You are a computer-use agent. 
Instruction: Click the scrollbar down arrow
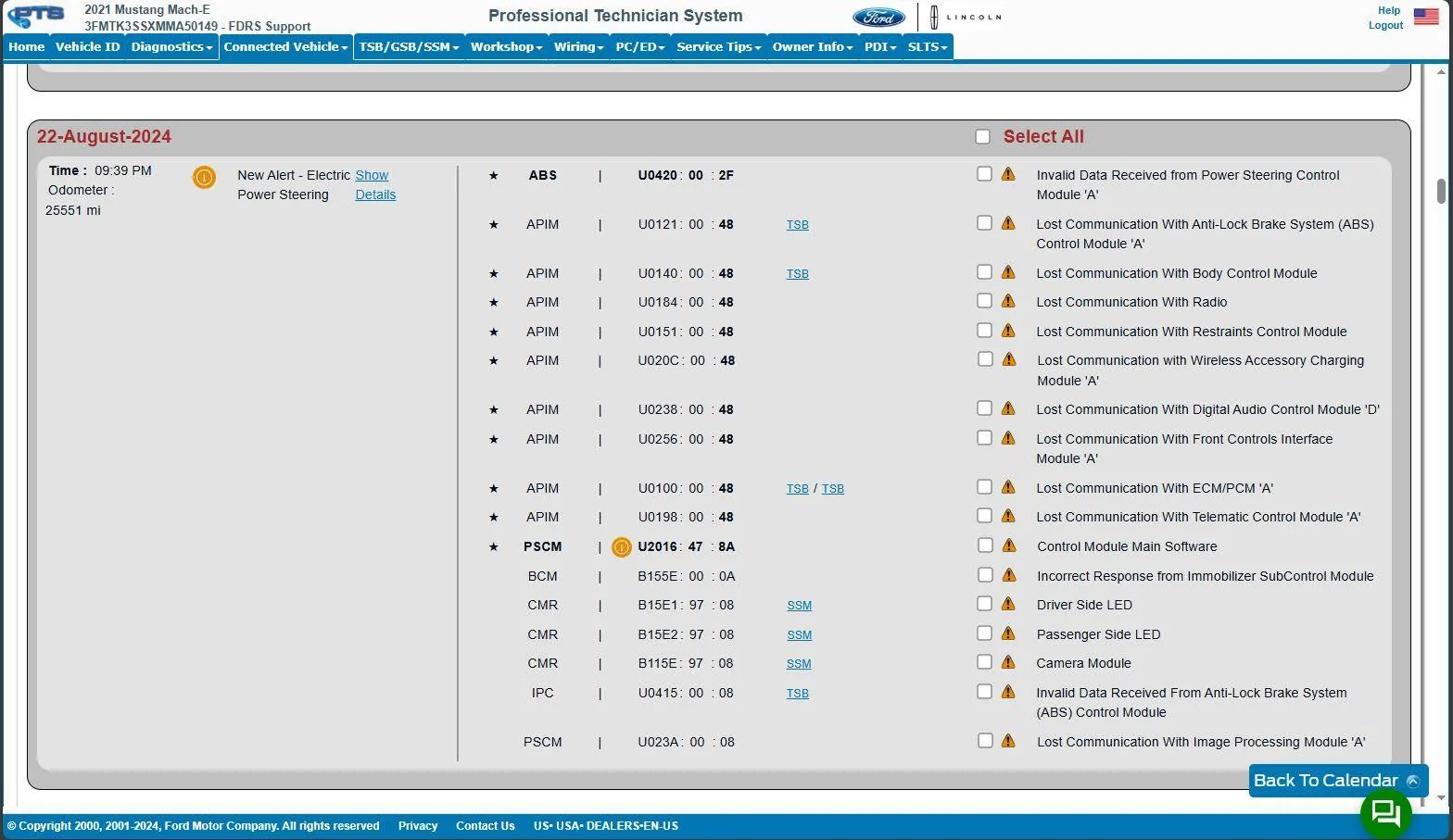[1441, 797]
